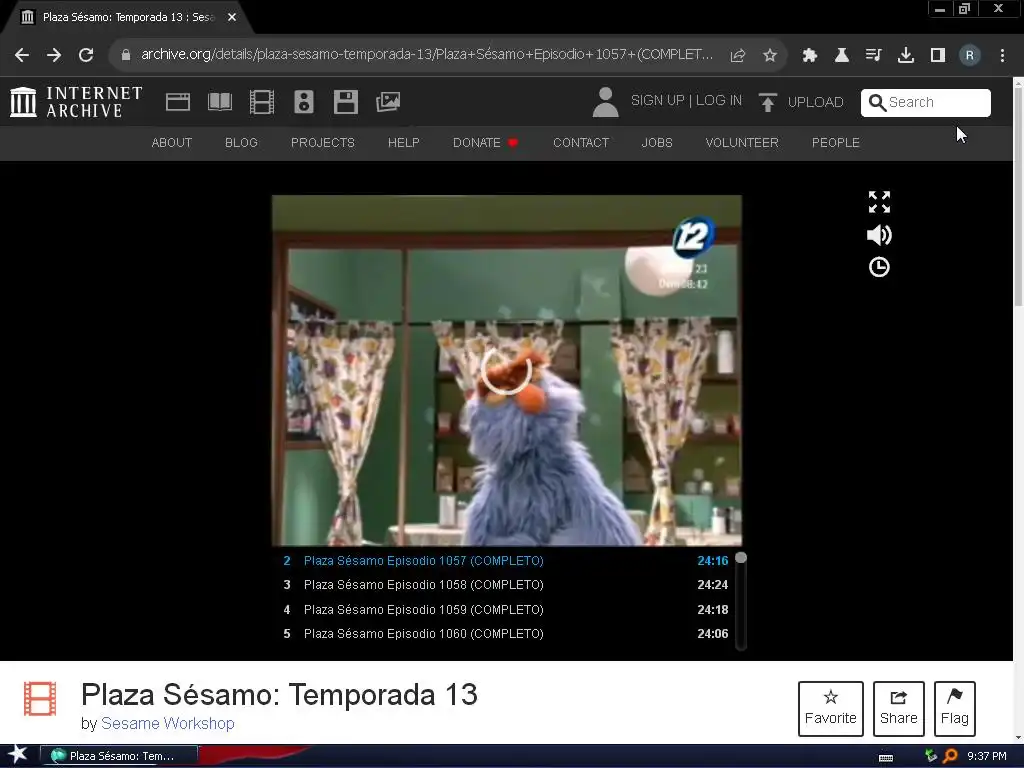
Task: Play Plaza Sésamo Episodio 1058
Action: 506,584
